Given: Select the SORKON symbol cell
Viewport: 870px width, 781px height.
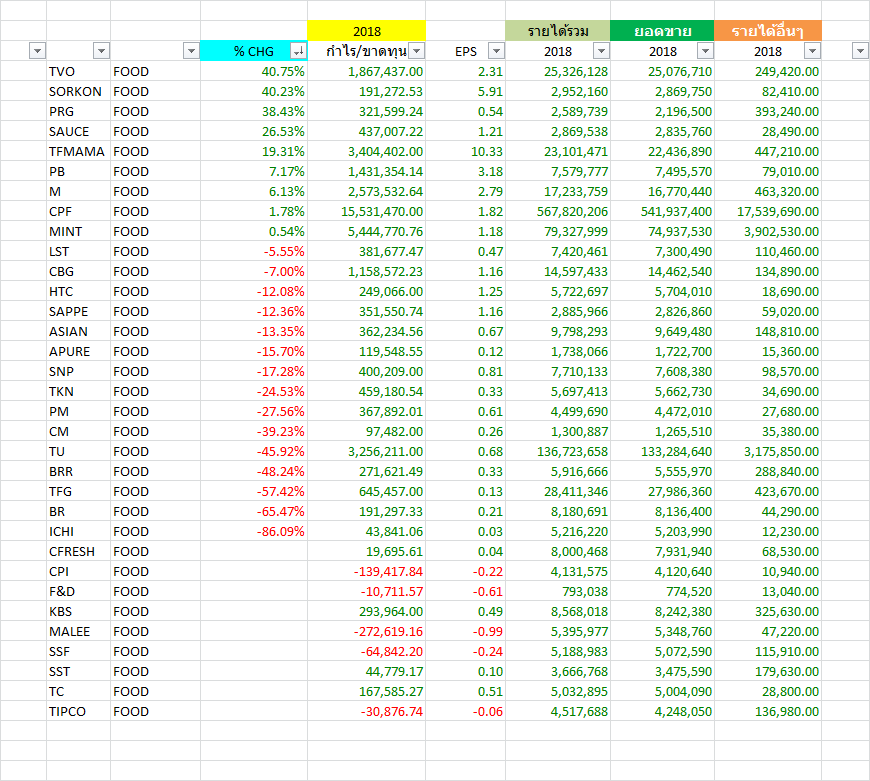Looking at the screenshot, I should [78, 92].
